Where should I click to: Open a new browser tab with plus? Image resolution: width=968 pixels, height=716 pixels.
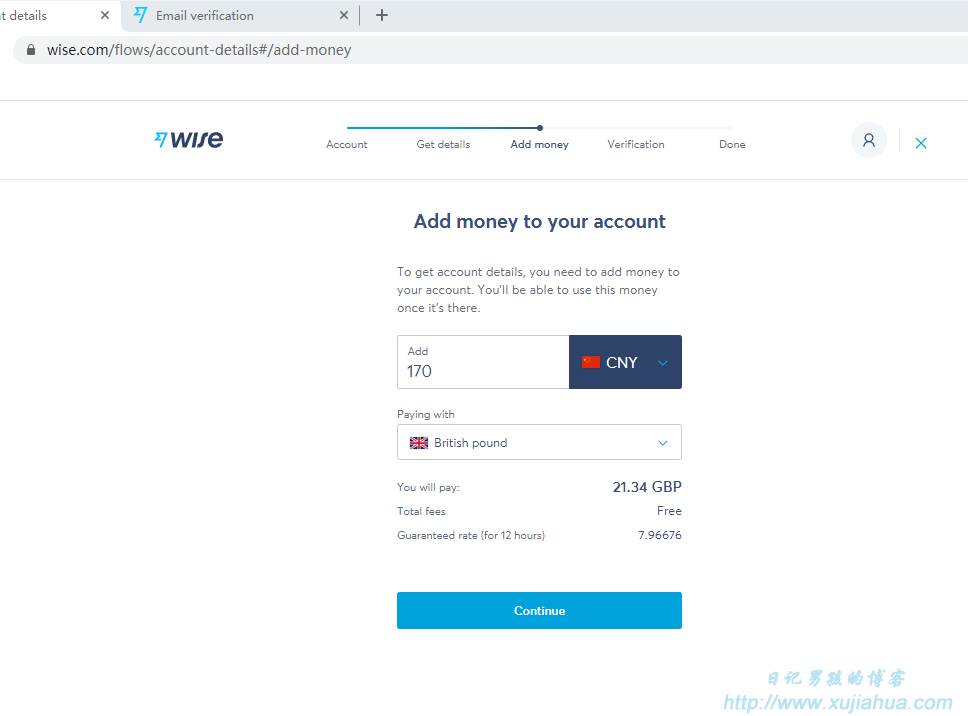(382, 15)
